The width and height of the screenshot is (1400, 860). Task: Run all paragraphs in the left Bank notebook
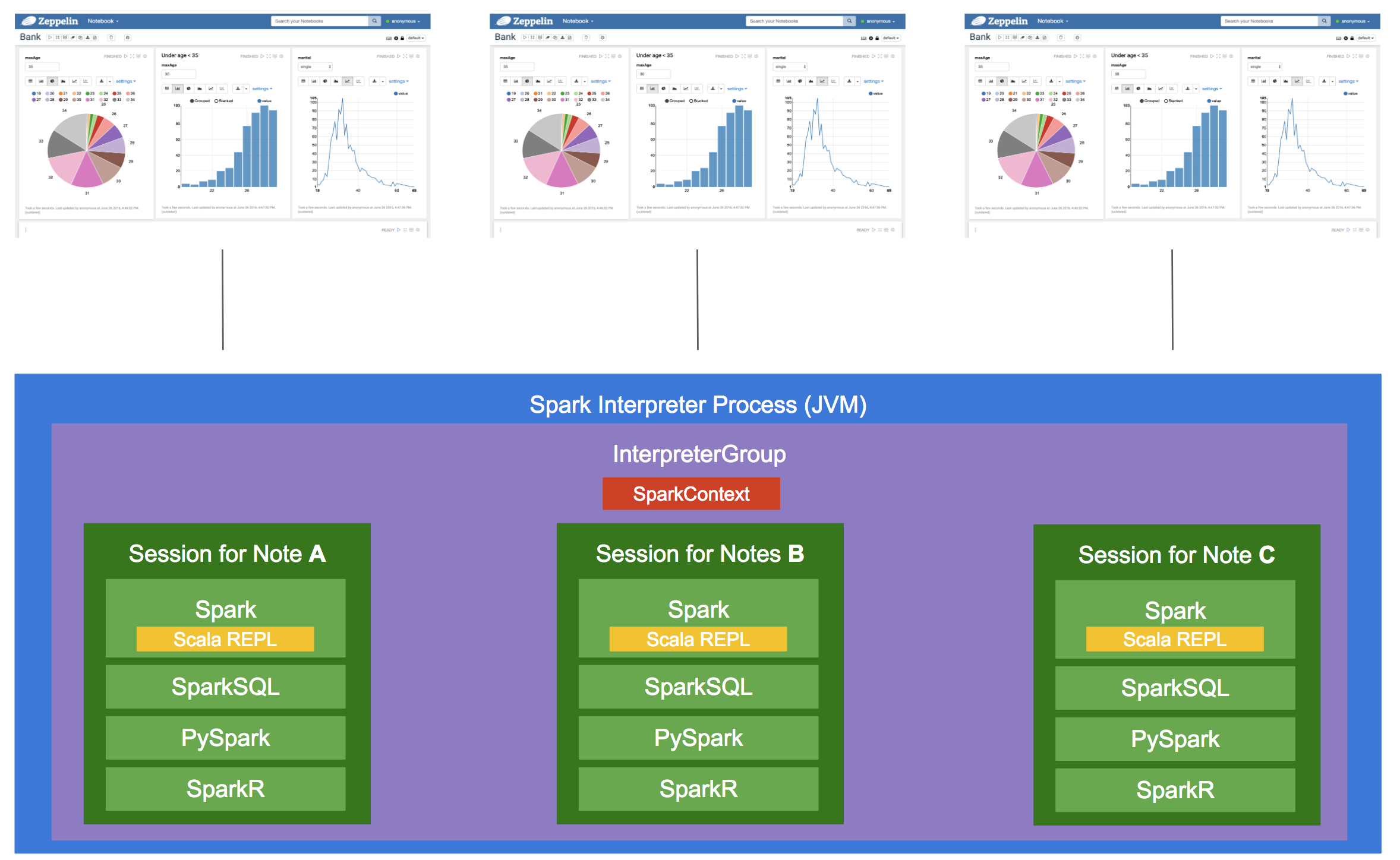click(x=50, y=37)
